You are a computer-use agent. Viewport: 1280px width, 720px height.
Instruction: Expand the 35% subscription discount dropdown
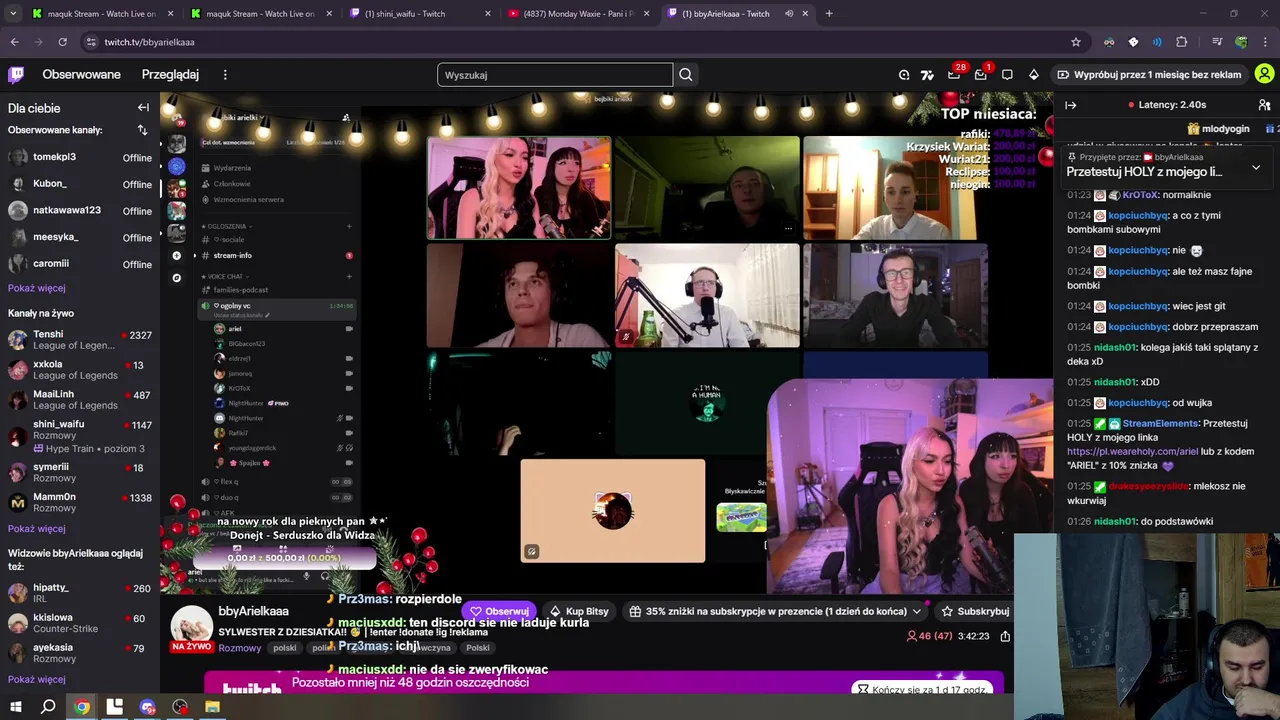click(x=916, y=611)
